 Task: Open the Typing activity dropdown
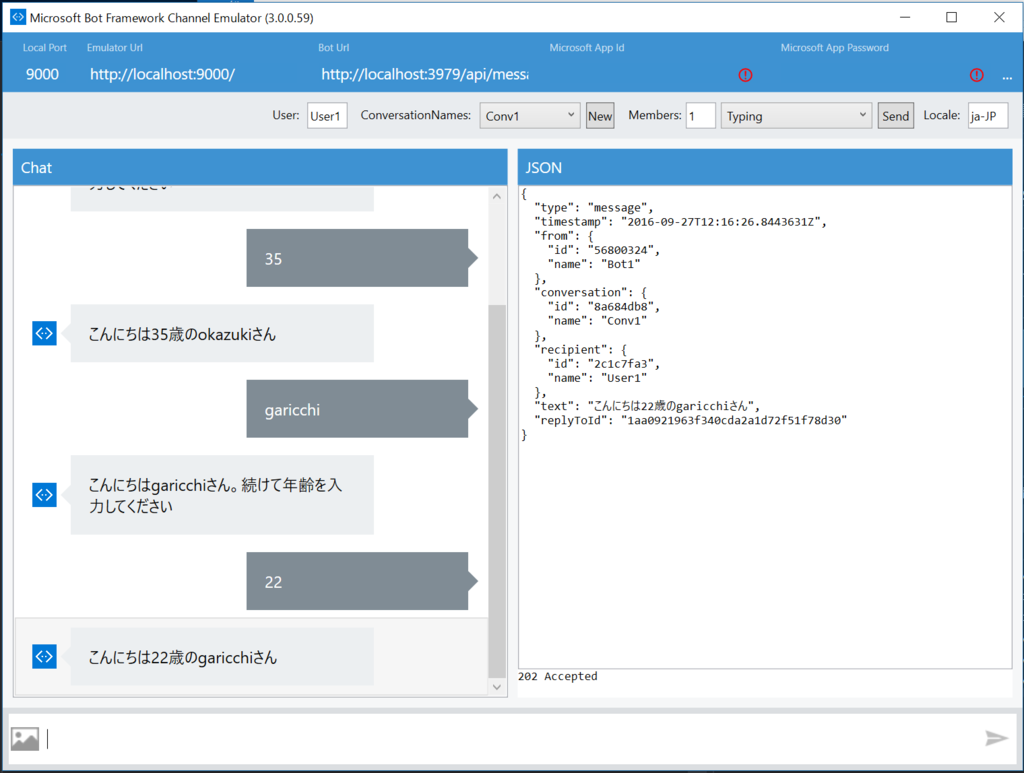coord(796,116)
